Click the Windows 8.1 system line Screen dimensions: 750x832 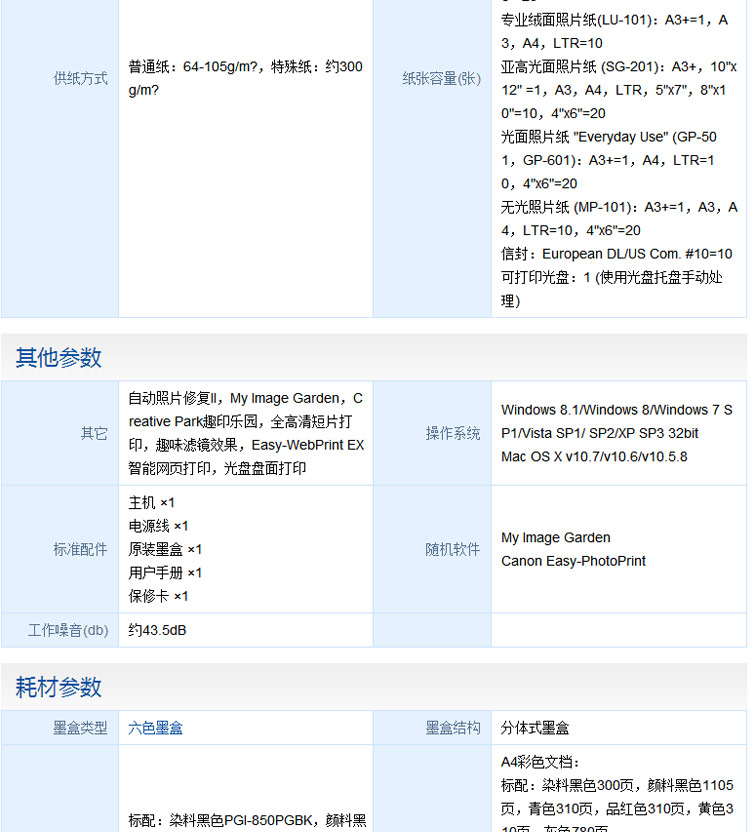[x=617, y=410]
